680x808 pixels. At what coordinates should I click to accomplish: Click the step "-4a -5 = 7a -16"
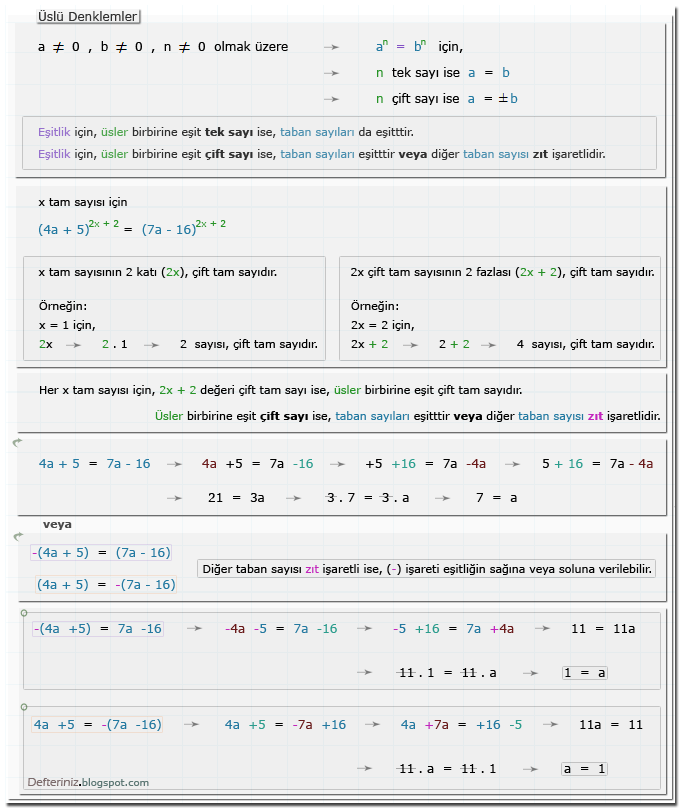point(281,629)
